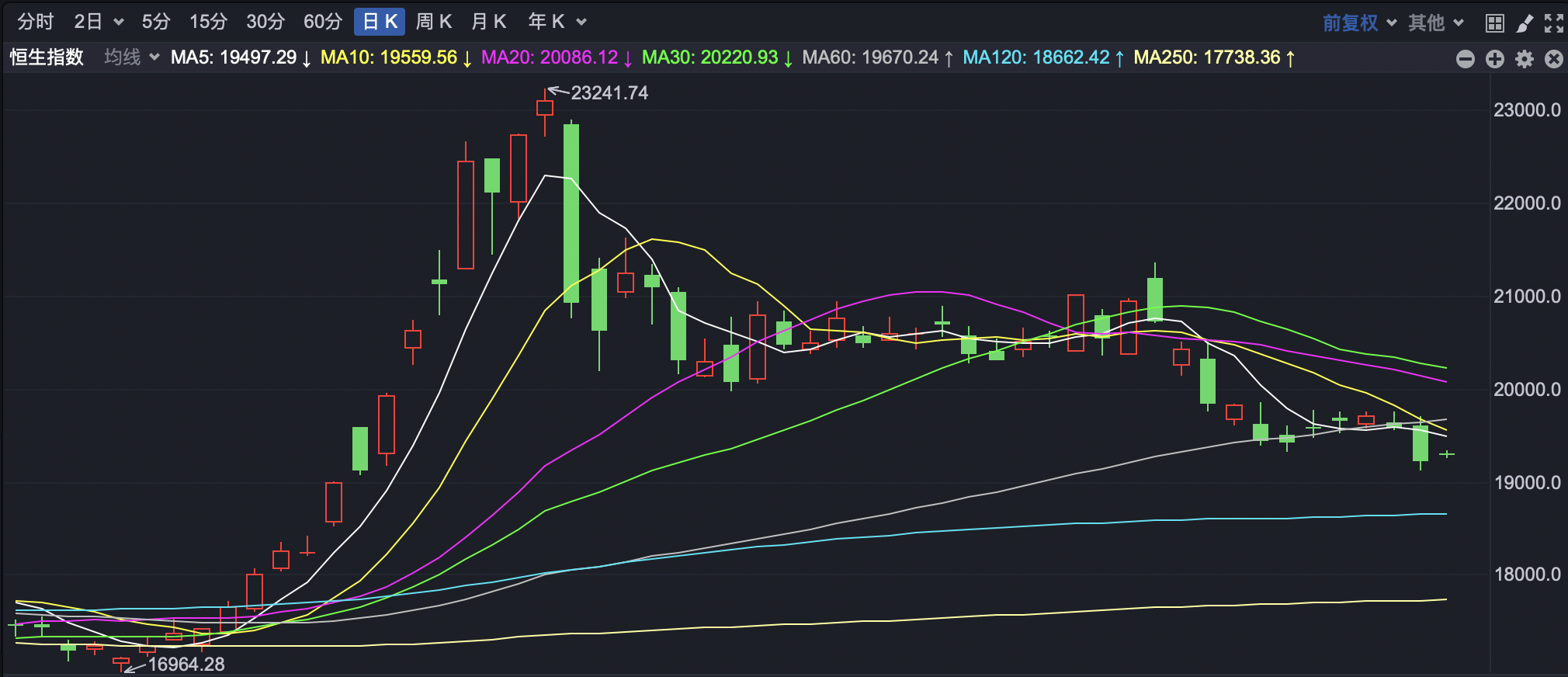Screen dimensions: 1568x677
Task: Click the minus zoom-out circle icon
Action: pyautogui.click(x=1466, y=59)
